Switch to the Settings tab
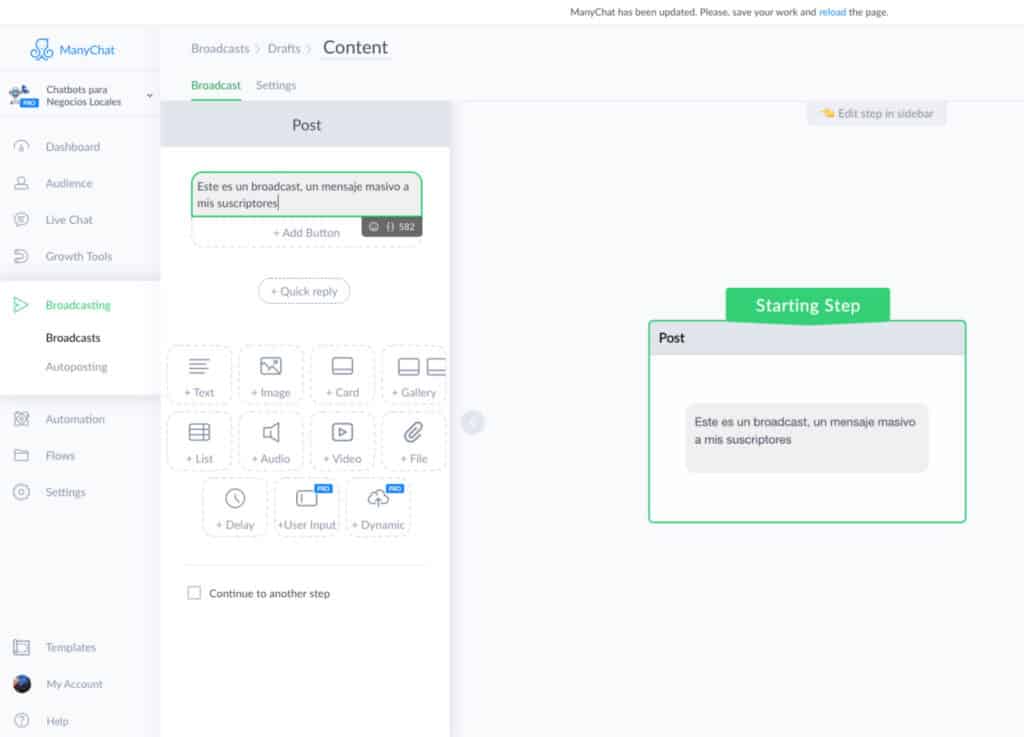The width and height of the screenshot is (1024, 737). pyautogui.click(x=276, y=85)
